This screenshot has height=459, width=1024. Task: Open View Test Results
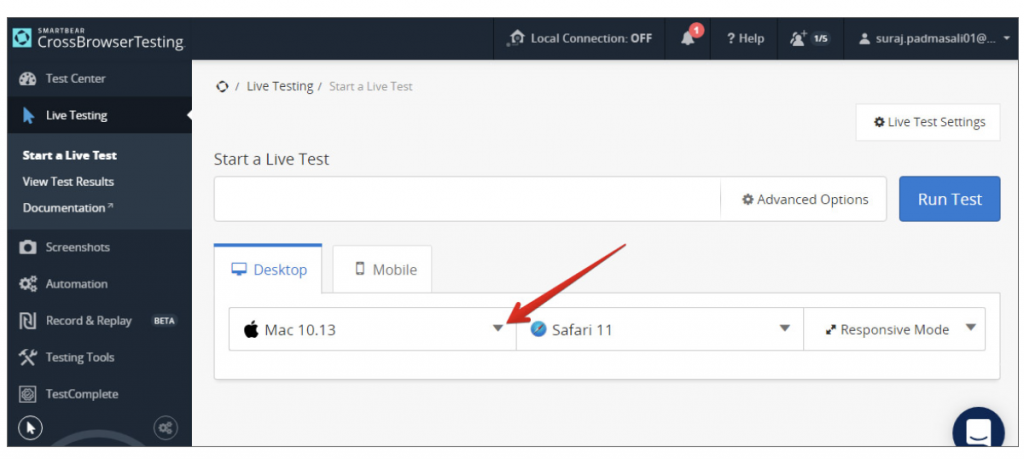click(x=68, y=182)
